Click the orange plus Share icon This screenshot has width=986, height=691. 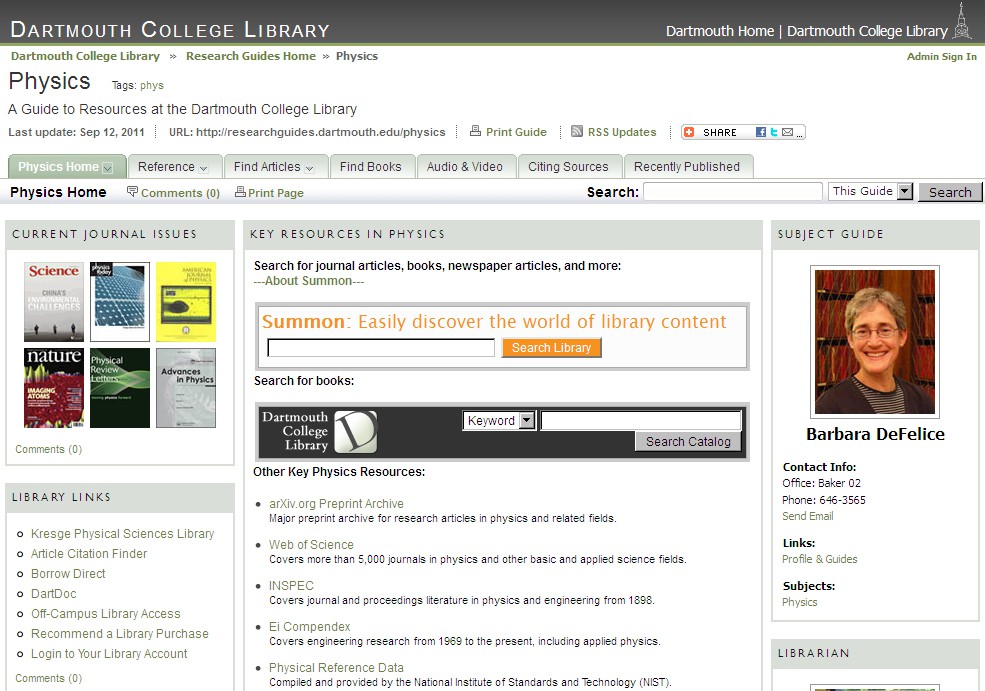[x=689, y=132]
